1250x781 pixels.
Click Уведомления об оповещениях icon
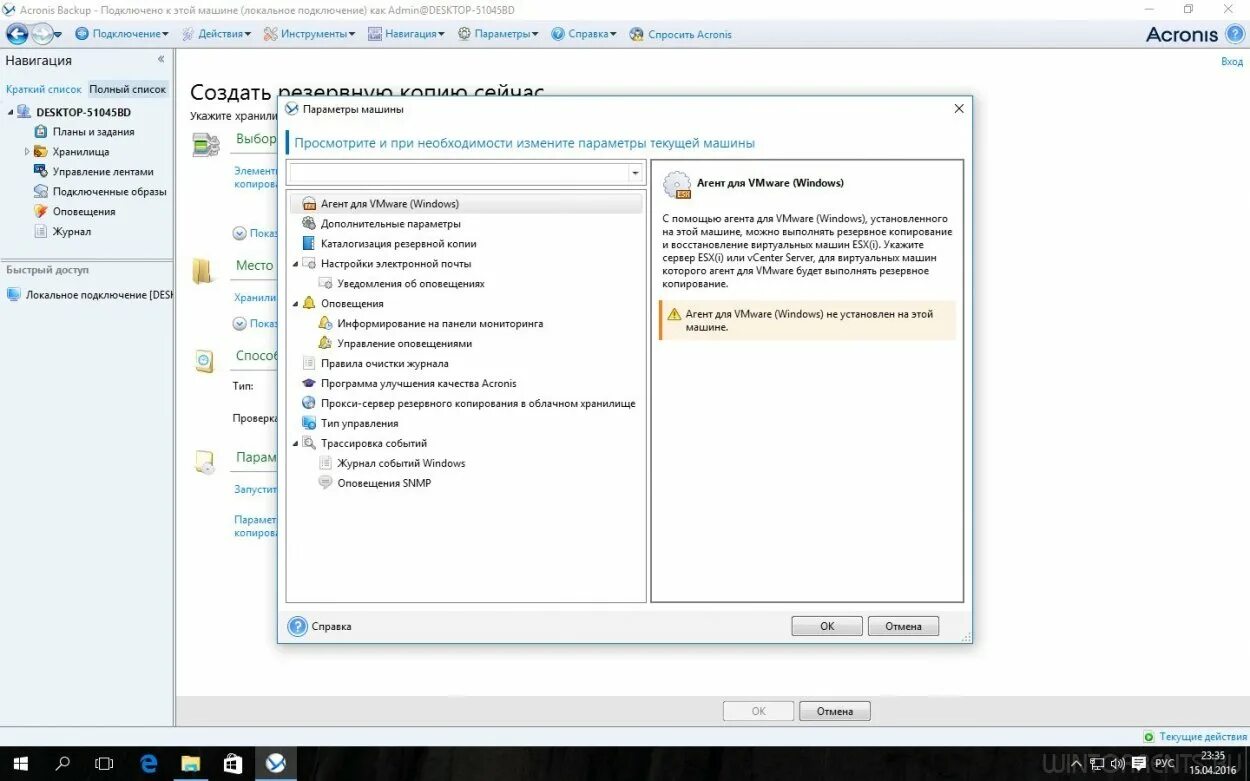click(325, 284)
